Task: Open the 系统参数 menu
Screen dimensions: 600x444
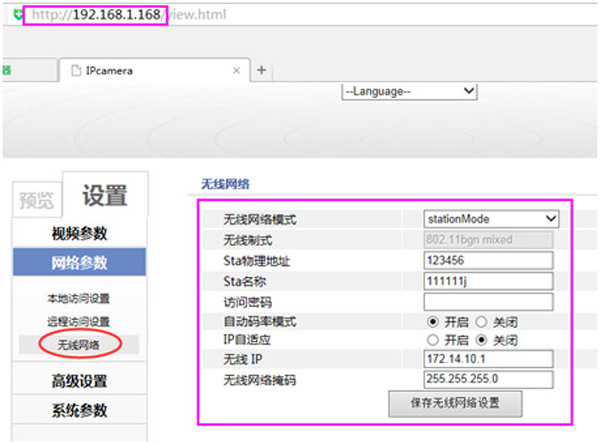Action: point(80,410)
